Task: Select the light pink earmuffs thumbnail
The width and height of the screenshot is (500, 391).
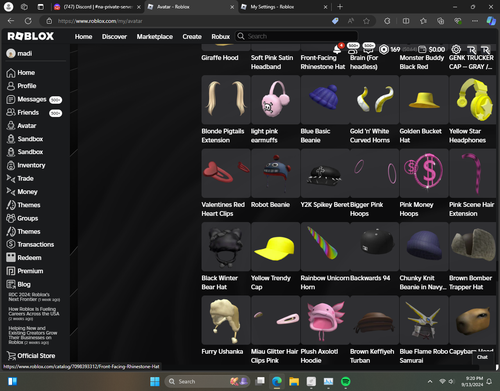Action: (275, 100)
